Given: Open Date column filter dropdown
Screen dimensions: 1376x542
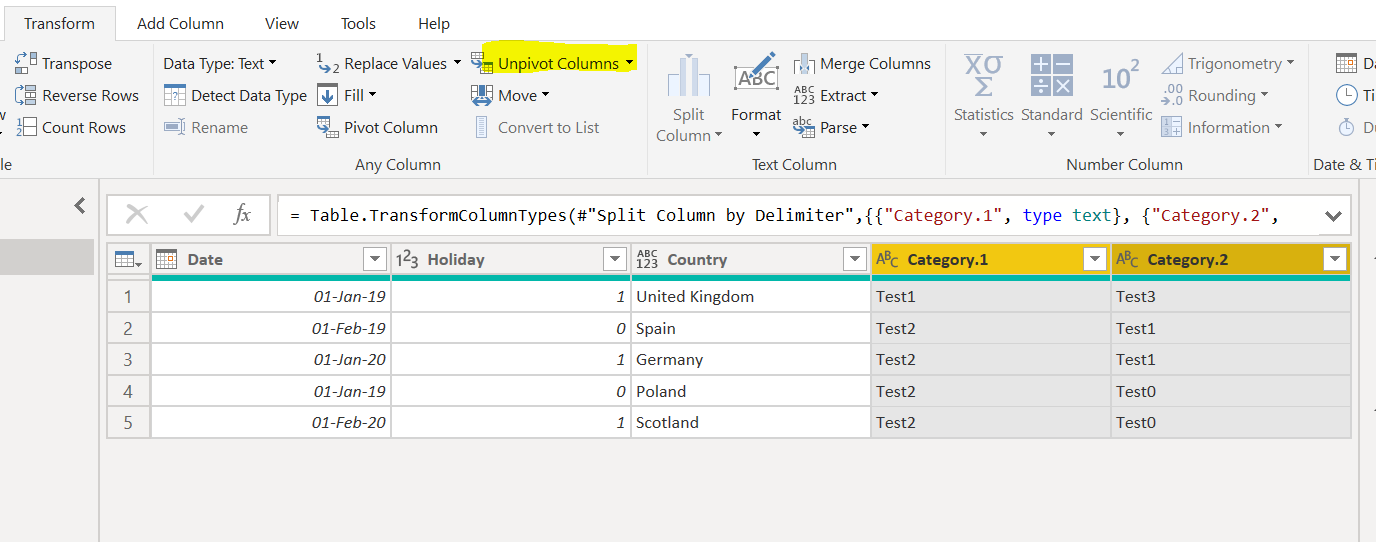Looking at the screenshot, I should (x=375, y=260).
